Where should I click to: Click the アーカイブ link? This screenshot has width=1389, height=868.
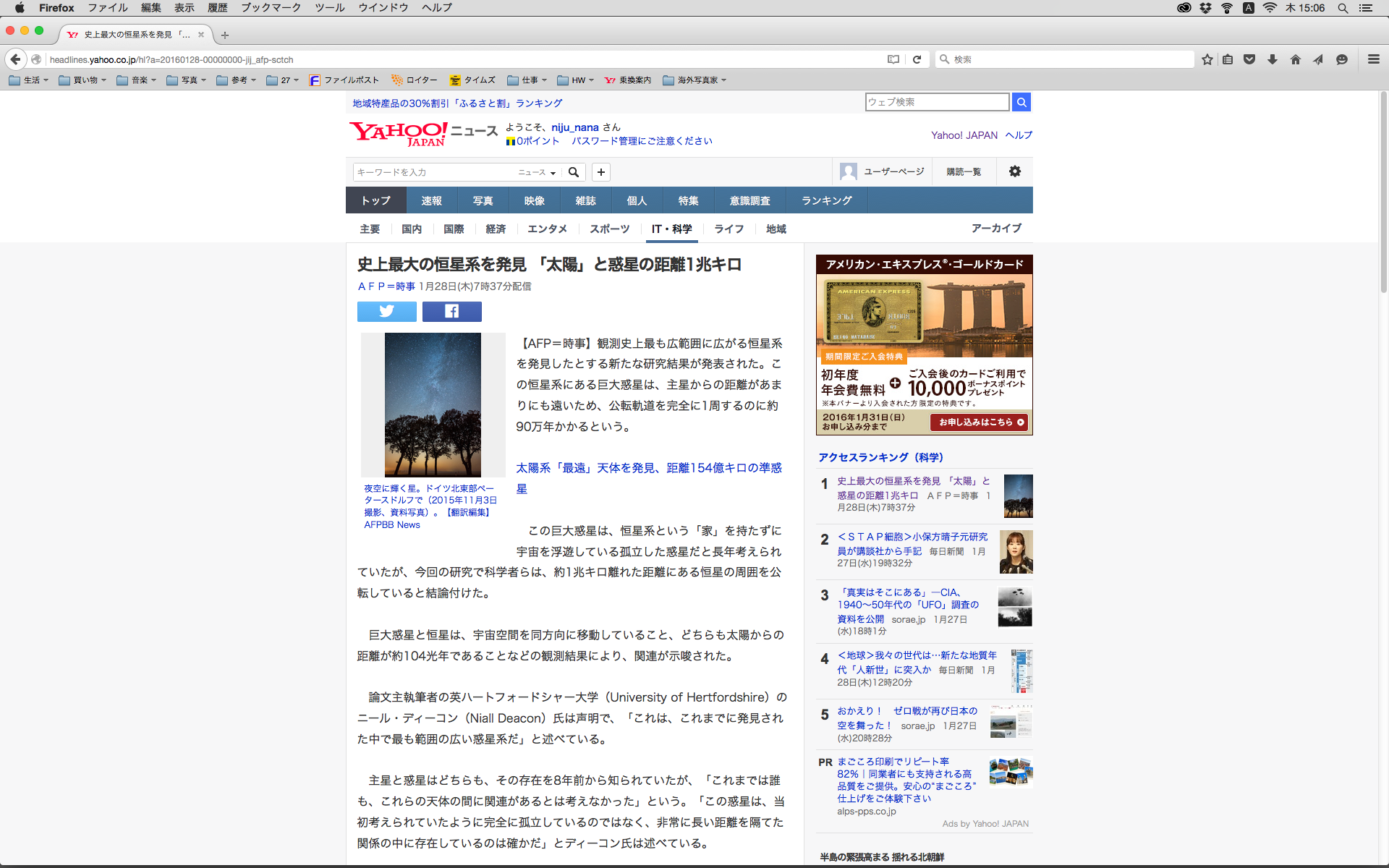click(x=996, y=228)
